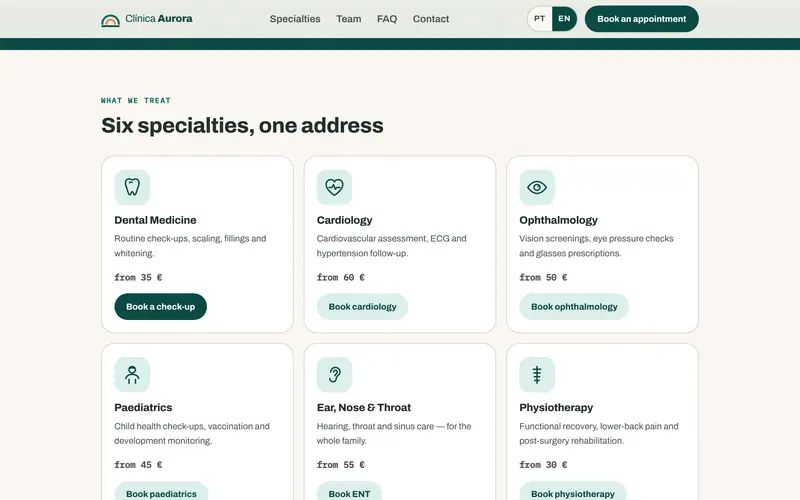This screenshot has width=800, height=500.
Task: Open the Specialties nav item
Action: 295,19
